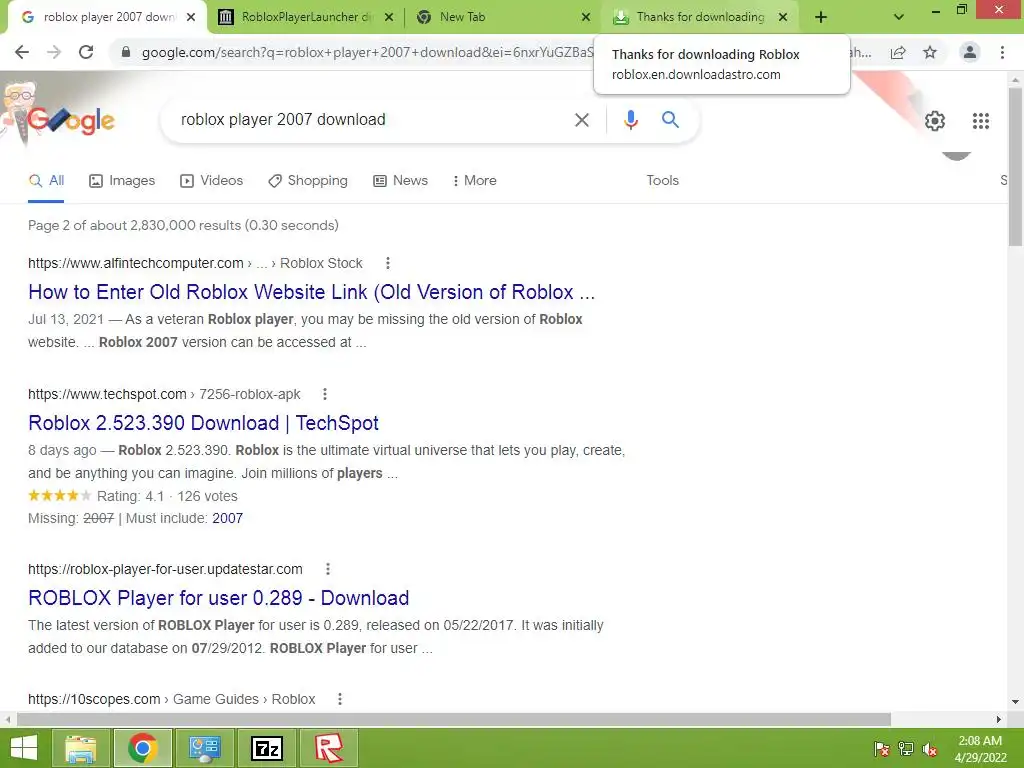Click the network tray icon
Screen dimensions: 1024x768
[x=906, y=749]
